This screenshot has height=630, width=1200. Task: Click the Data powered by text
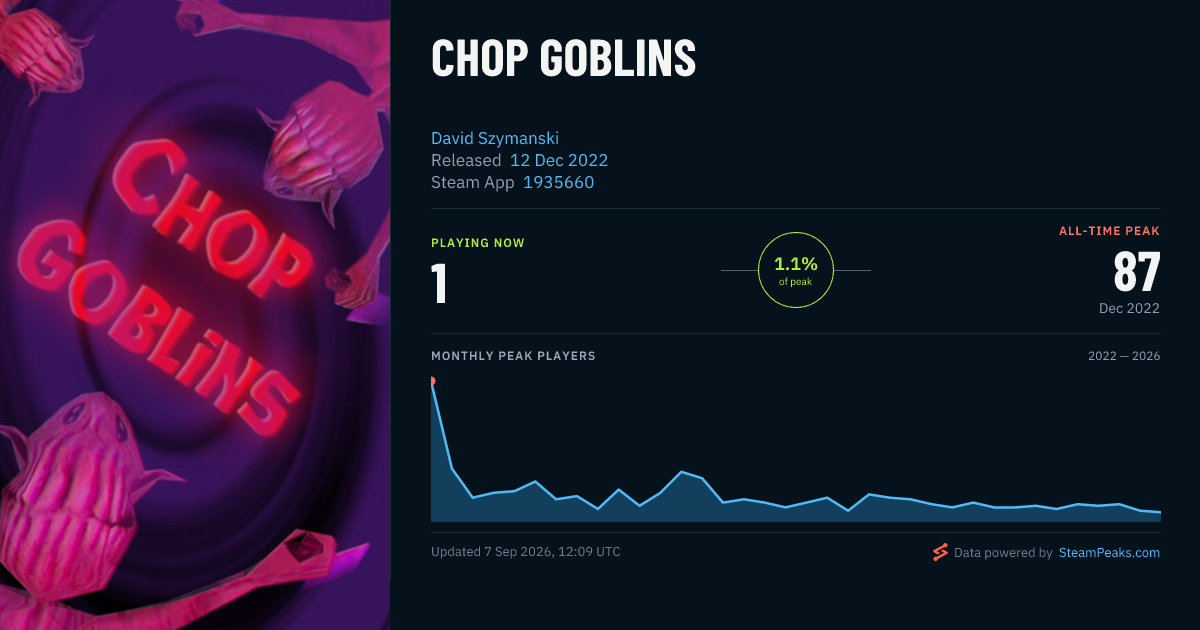1003,552
